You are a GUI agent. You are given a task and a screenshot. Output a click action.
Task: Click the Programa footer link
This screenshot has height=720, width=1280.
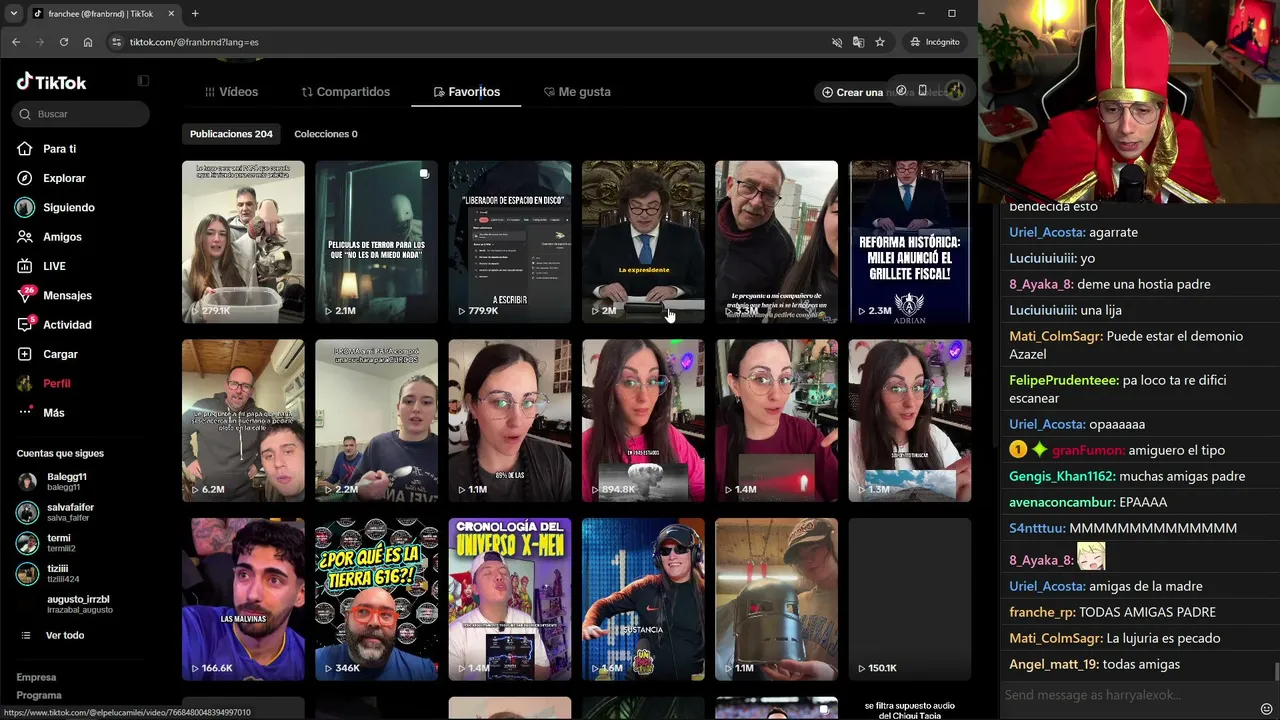point(39,695)
